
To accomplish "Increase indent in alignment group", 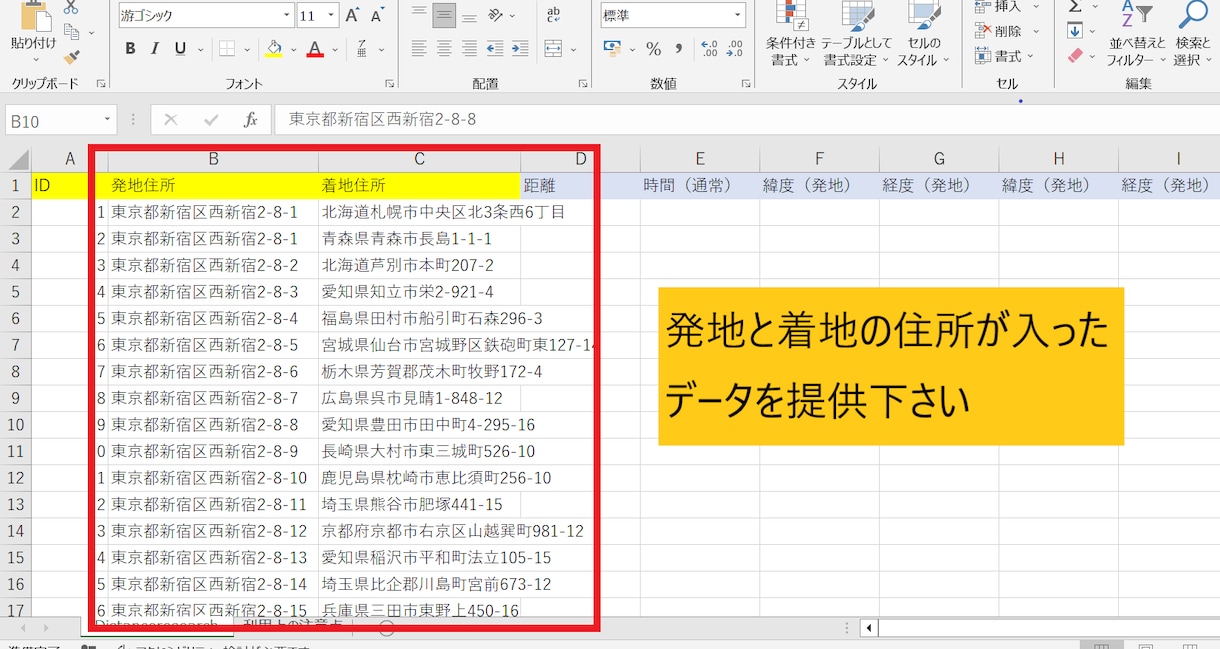I will coord(519,49).
